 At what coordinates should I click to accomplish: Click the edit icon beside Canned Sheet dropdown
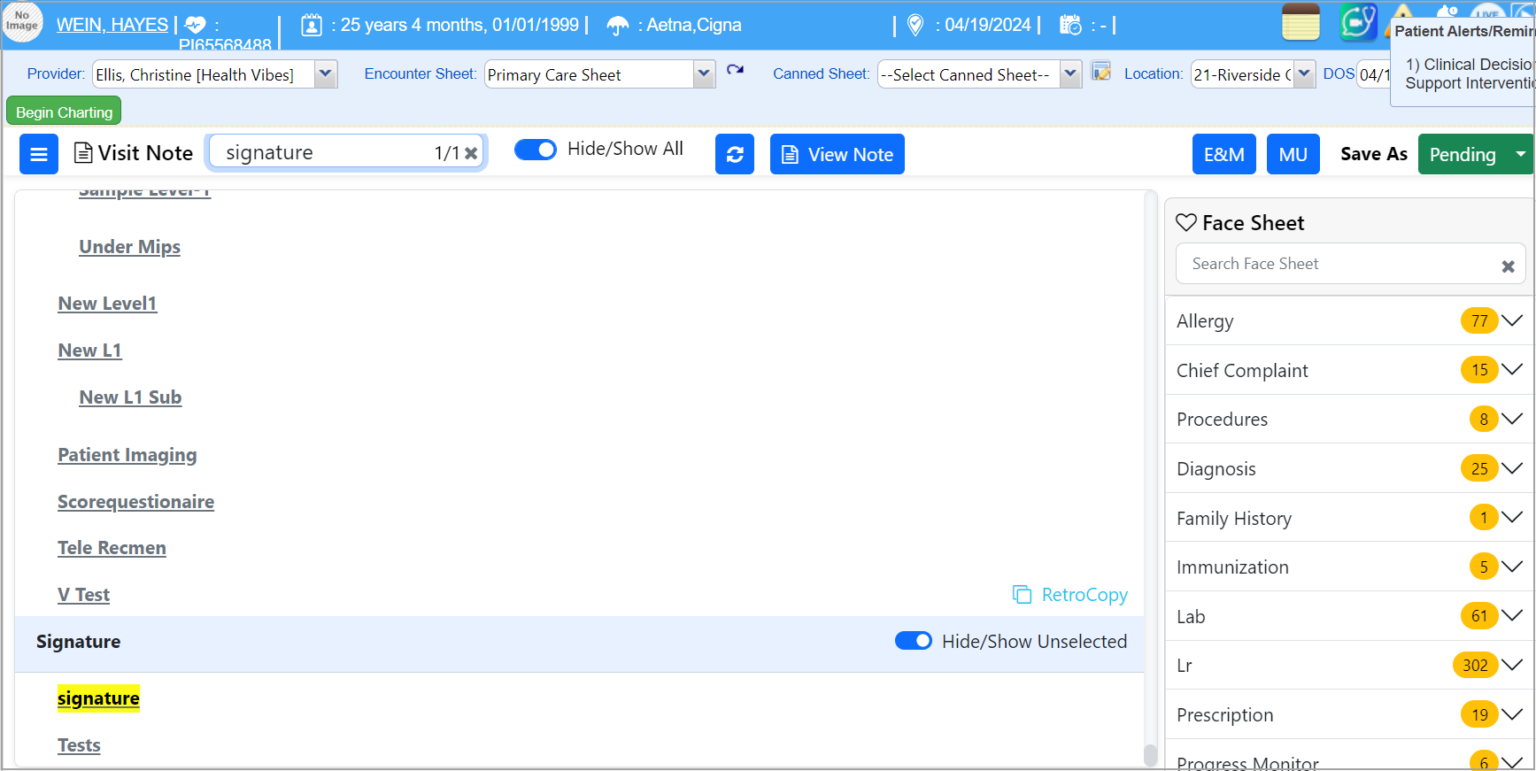click(x=1101, y=73)
